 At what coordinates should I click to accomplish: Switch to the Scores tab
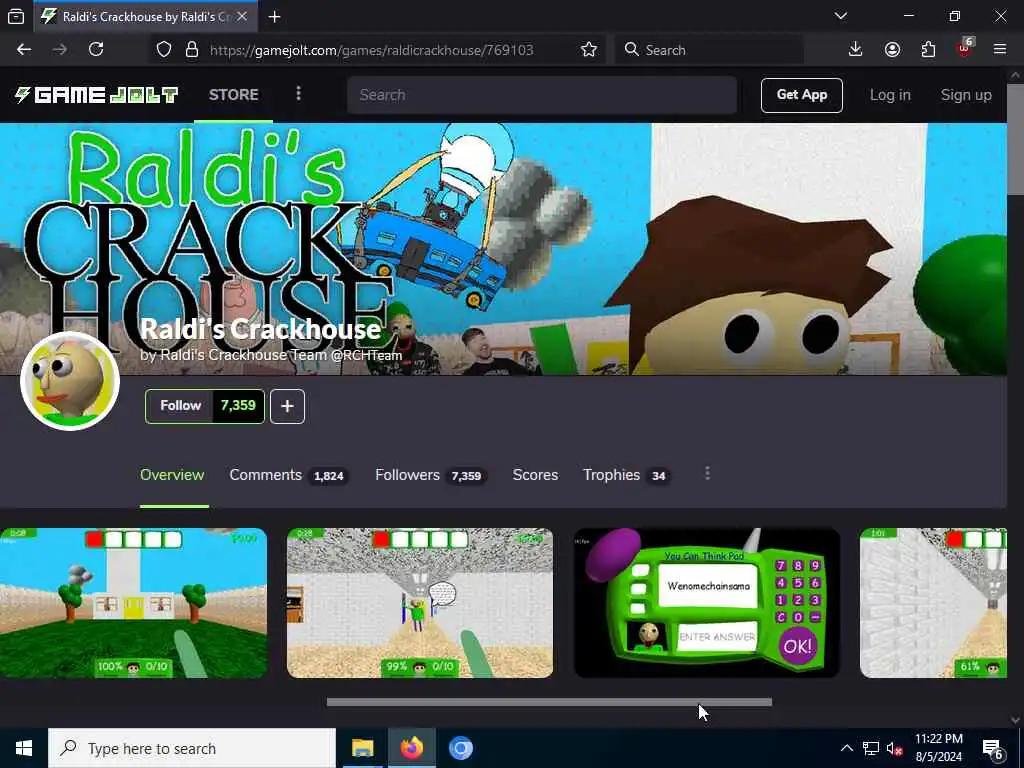point(536,475)
